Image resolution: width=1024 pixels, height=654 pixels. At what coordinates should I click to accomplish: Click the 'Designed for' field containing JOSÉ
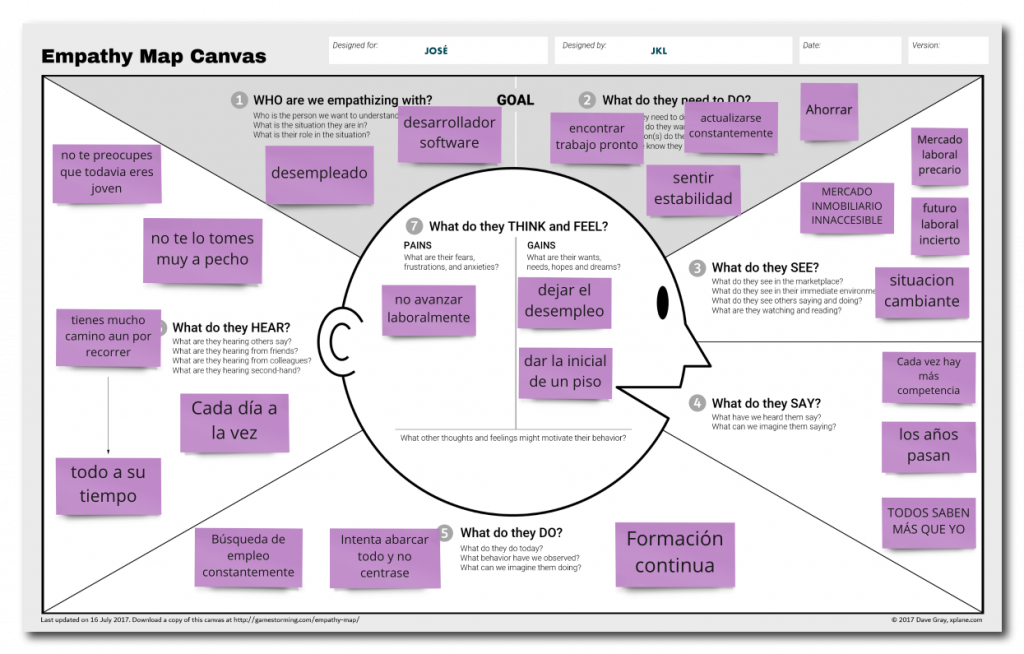tap(438, 50)
